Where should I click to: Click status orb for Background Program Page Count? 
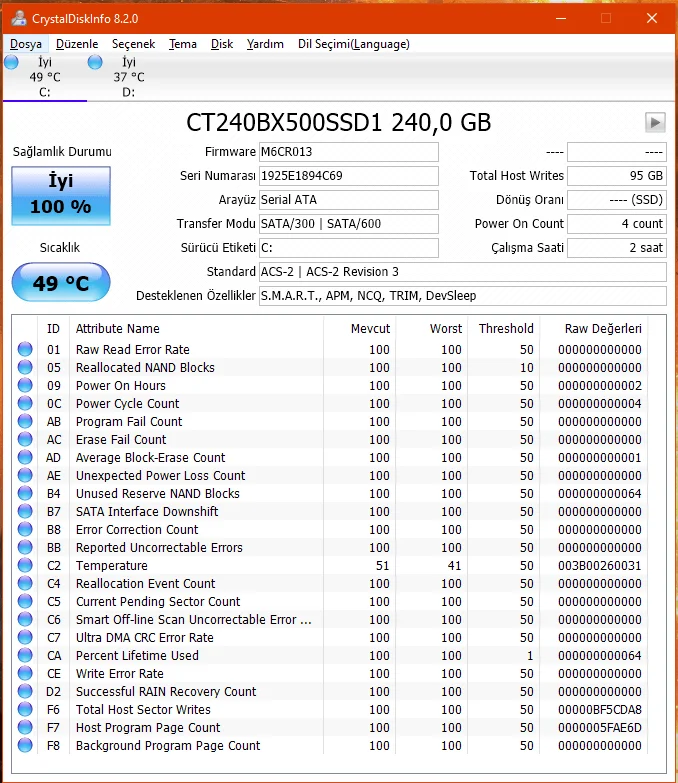pos(25,745)
